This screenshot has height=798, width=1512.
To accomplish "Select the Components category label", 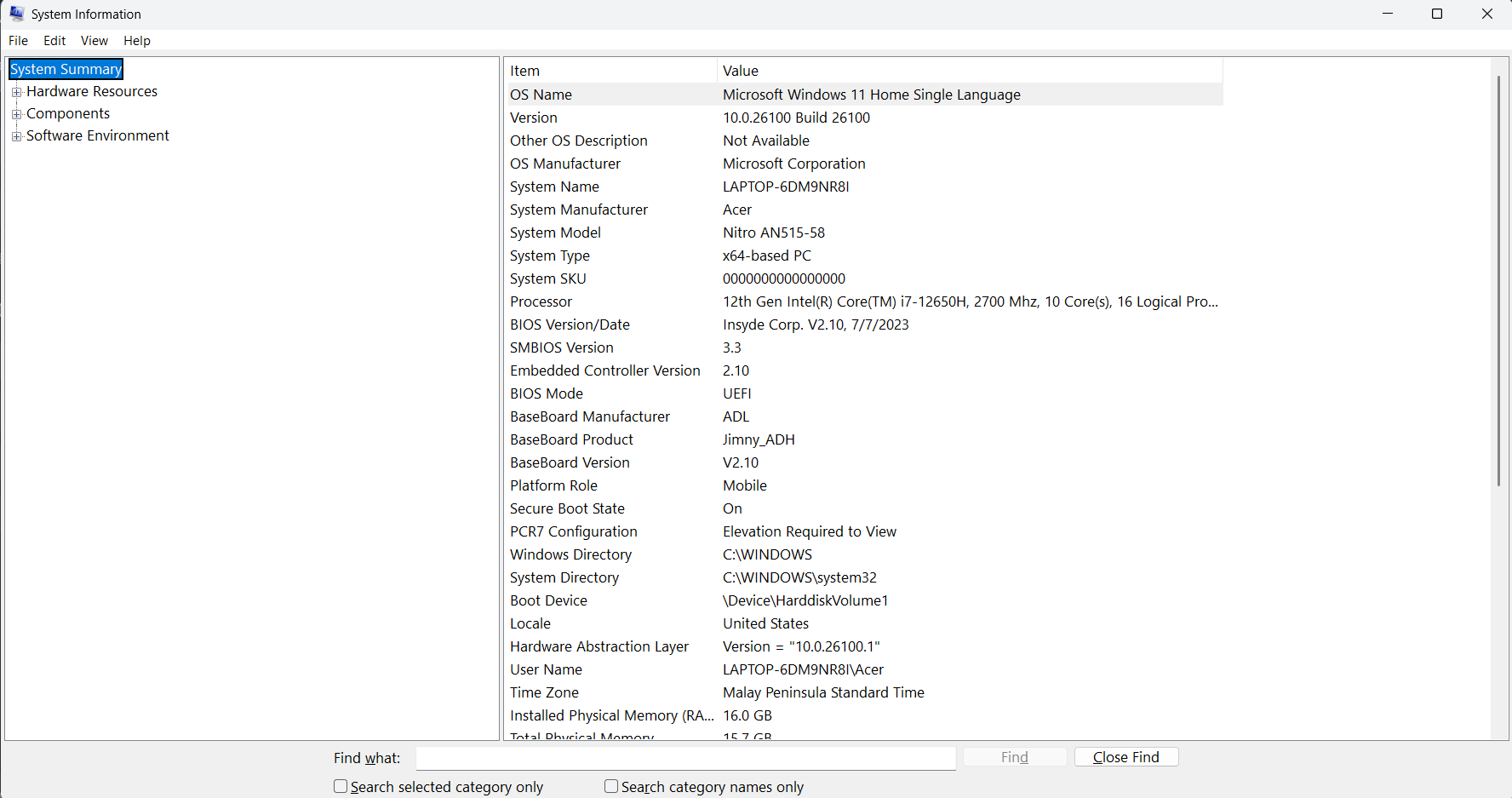I will pyautogui.click(x=68, y=113).
